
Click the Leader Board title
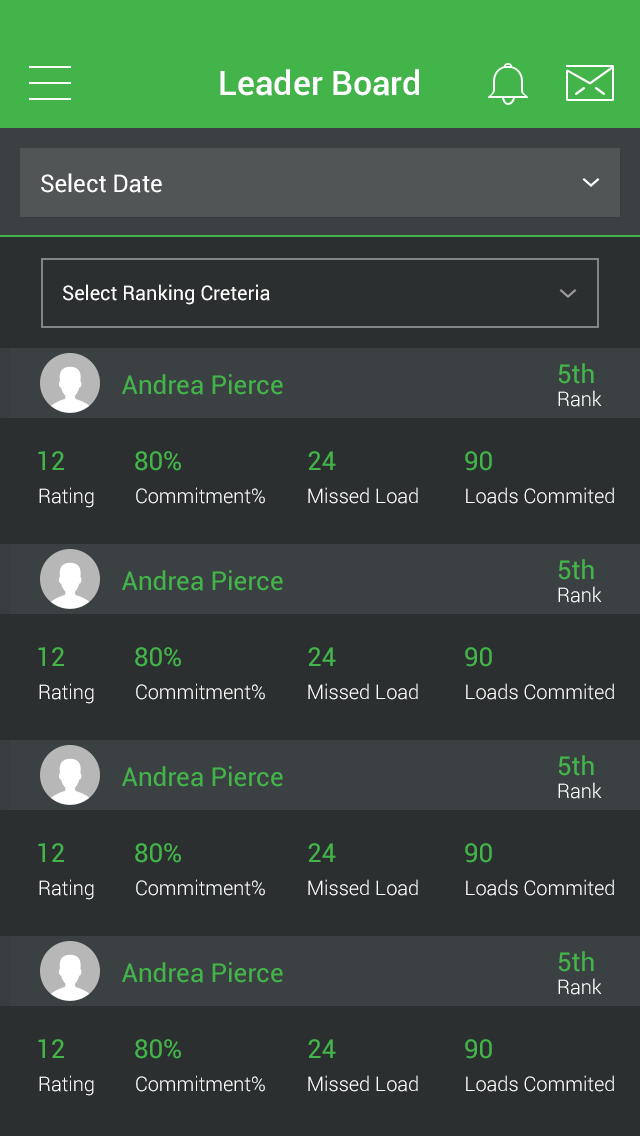[320, 83]
